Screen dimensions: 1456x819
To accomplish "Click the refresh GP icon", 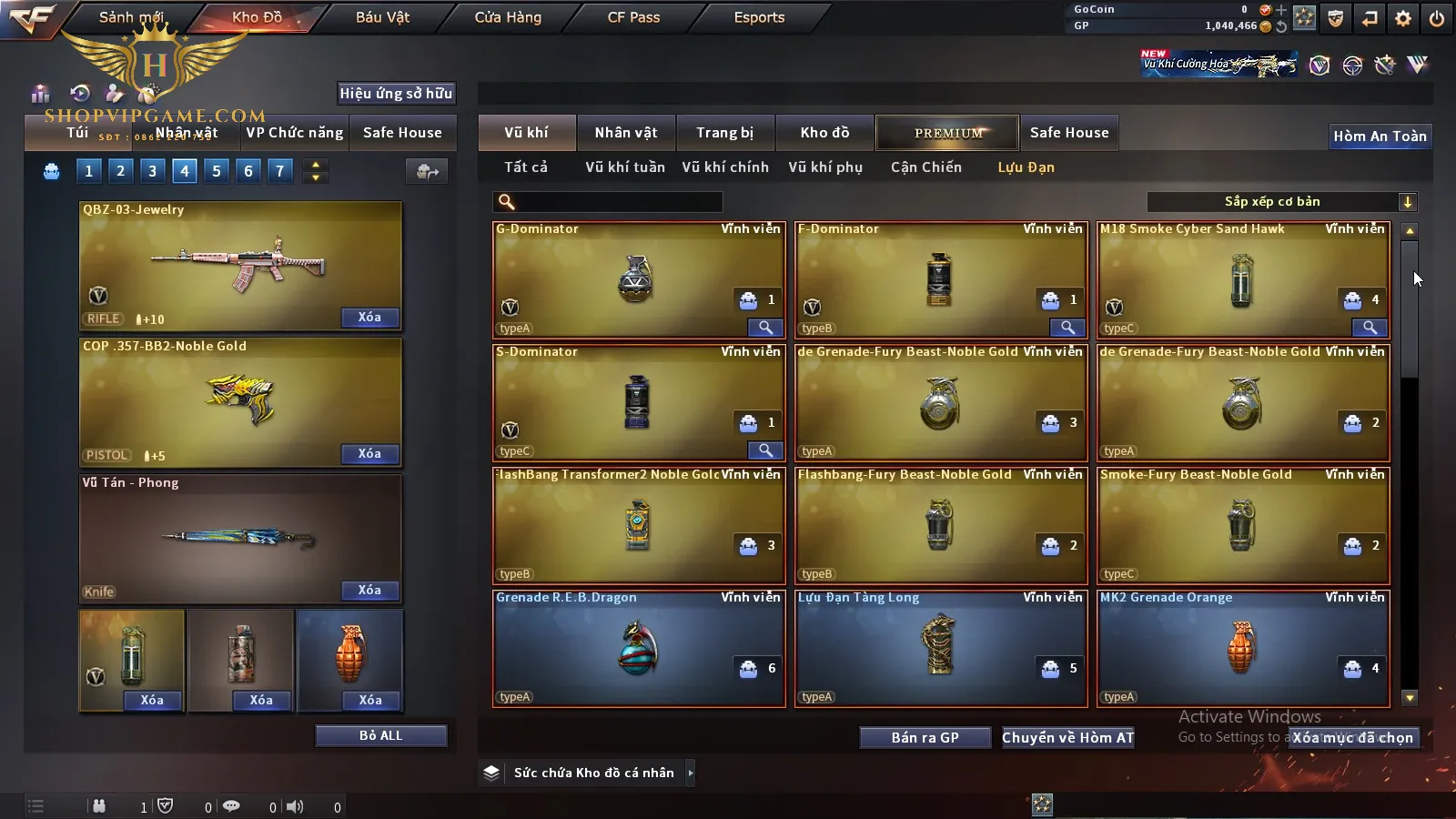I will (1281, 26).
